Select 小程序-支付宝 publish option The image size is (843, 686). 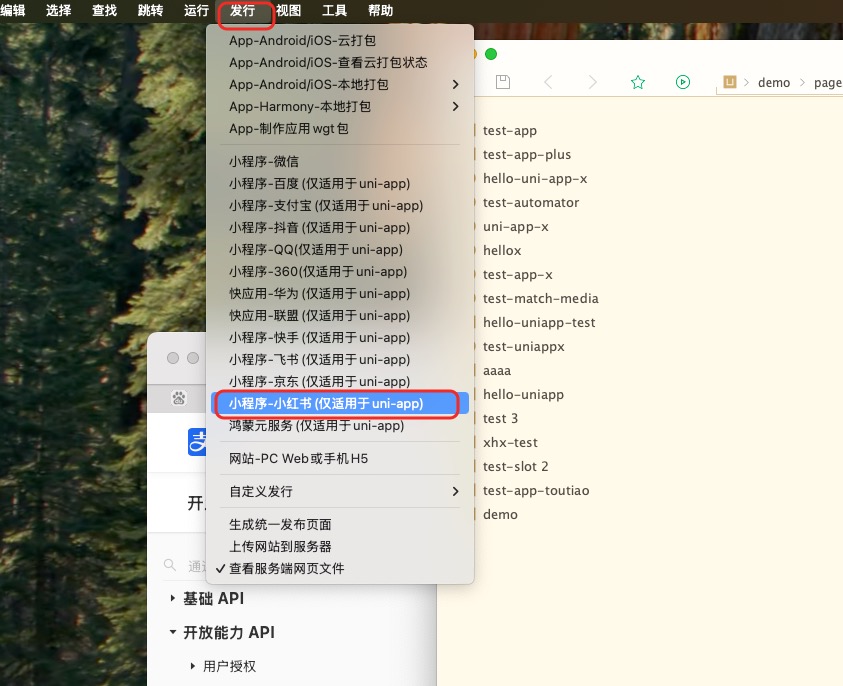(x=340, y=205)
